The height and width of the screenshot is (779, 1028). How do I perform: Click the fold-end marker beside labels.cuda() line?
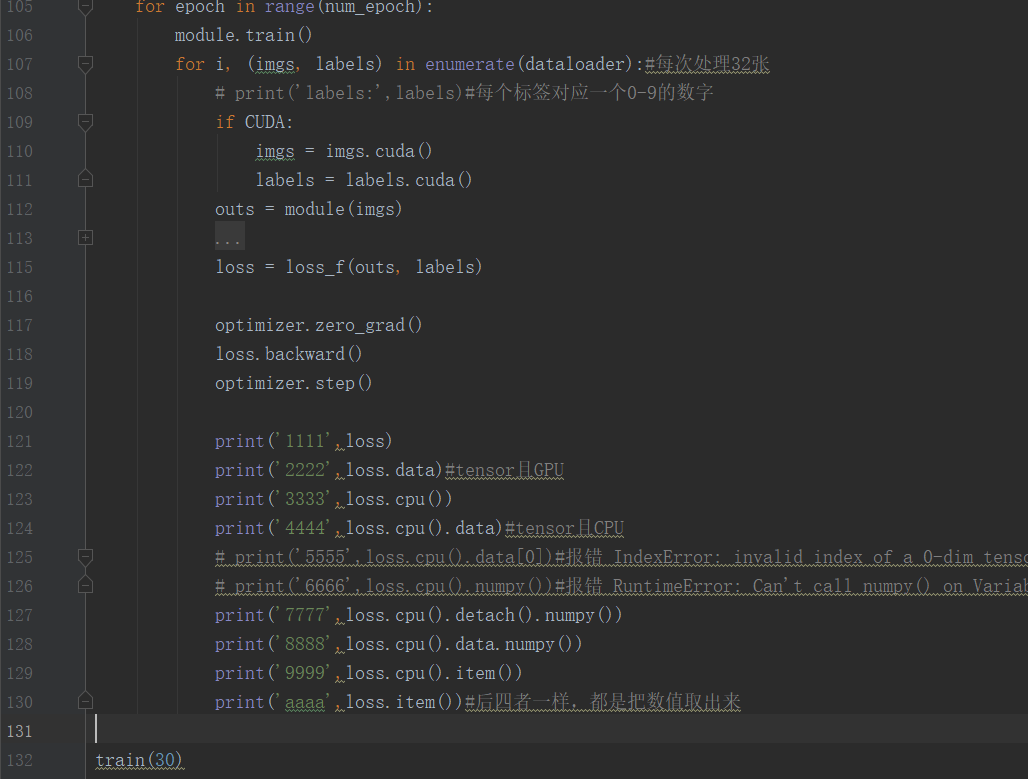pyautogui.click(x=85, y=178)
